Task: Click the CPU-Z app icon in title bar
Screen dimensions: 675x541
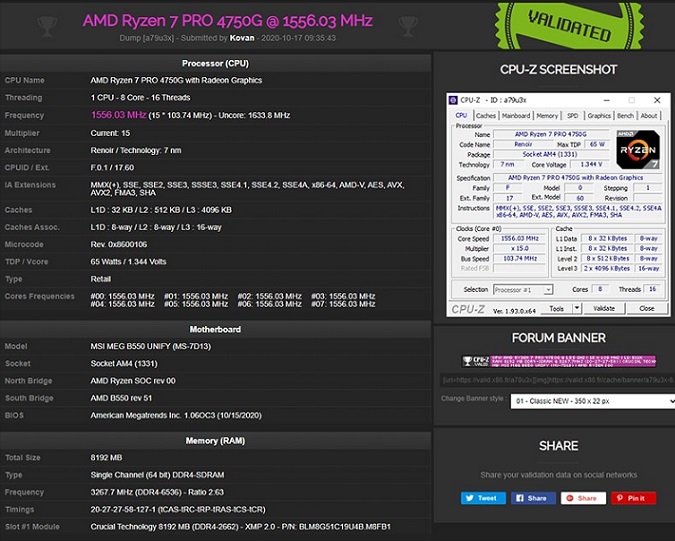Action: (453, 100)
